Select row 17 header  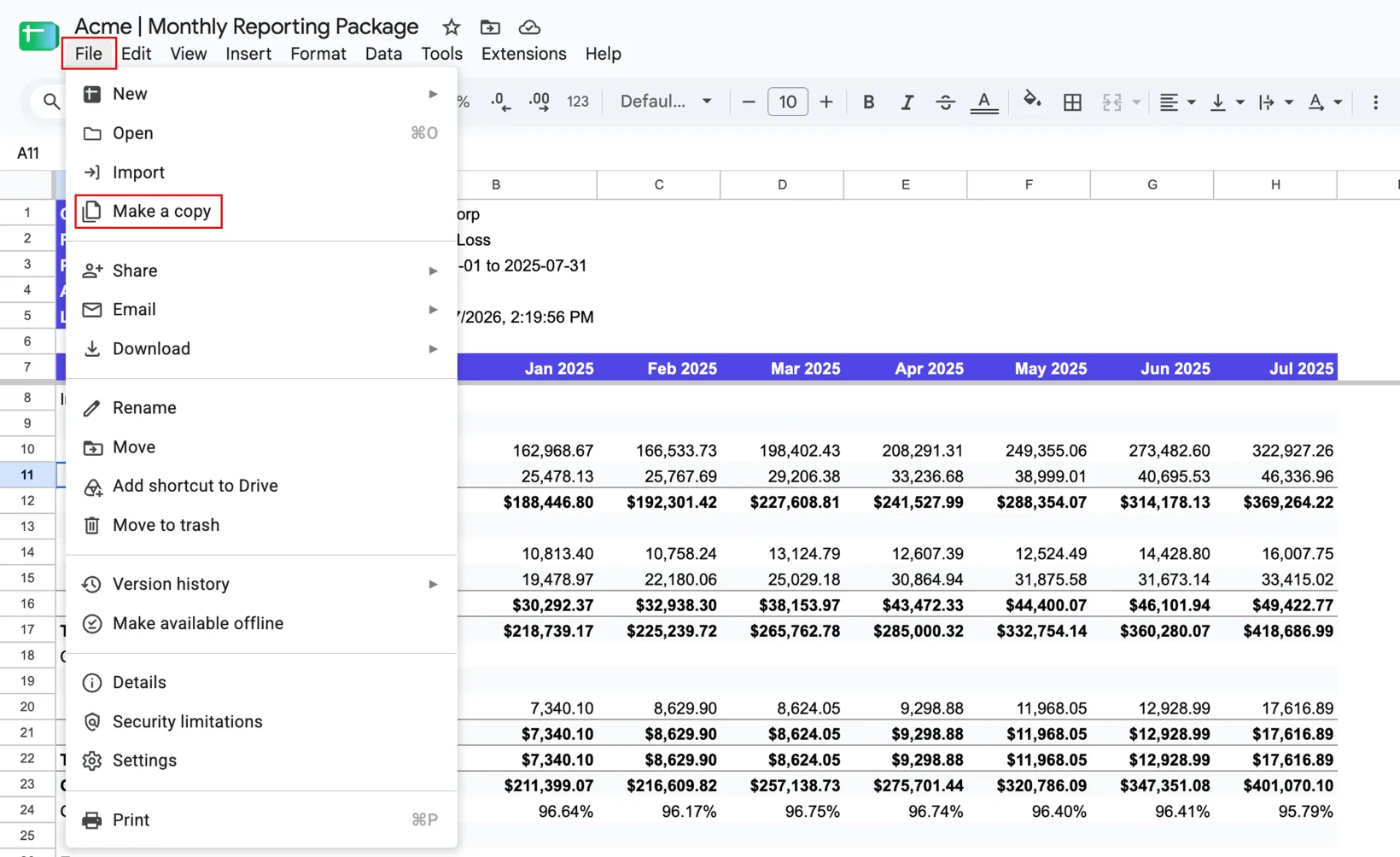tap(27, 629)
